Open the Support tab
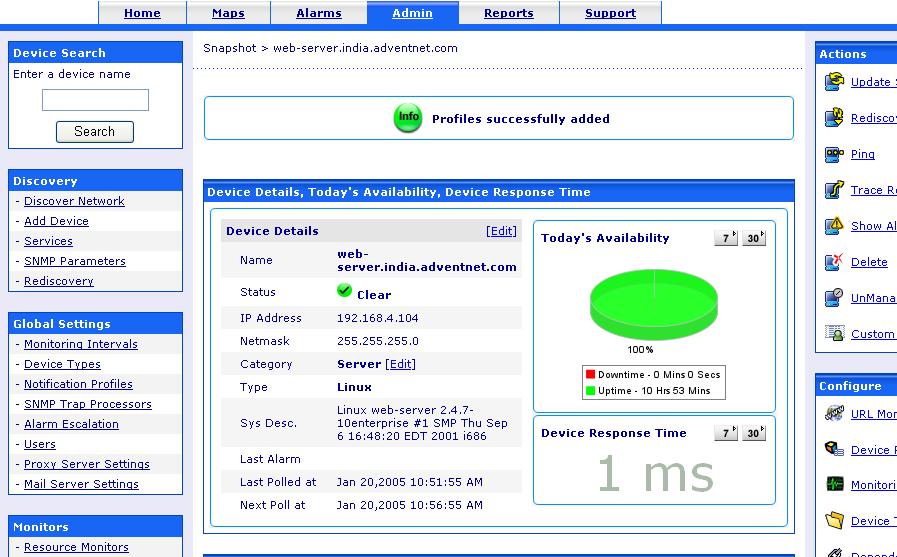The height and width of the screenshot is (557, 897). [x=610, y=13]
